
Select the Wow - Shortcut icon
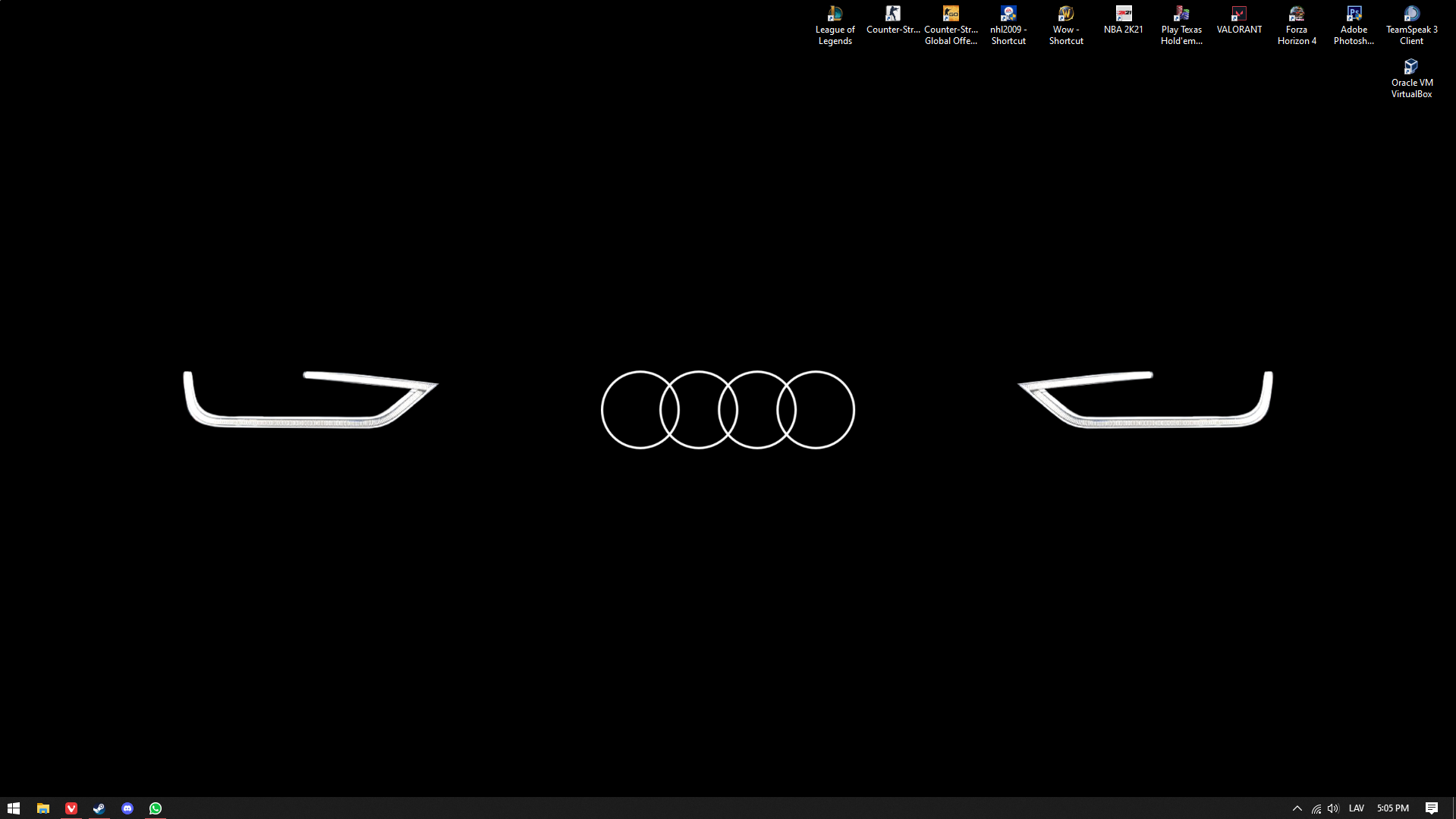point(1065,25)
